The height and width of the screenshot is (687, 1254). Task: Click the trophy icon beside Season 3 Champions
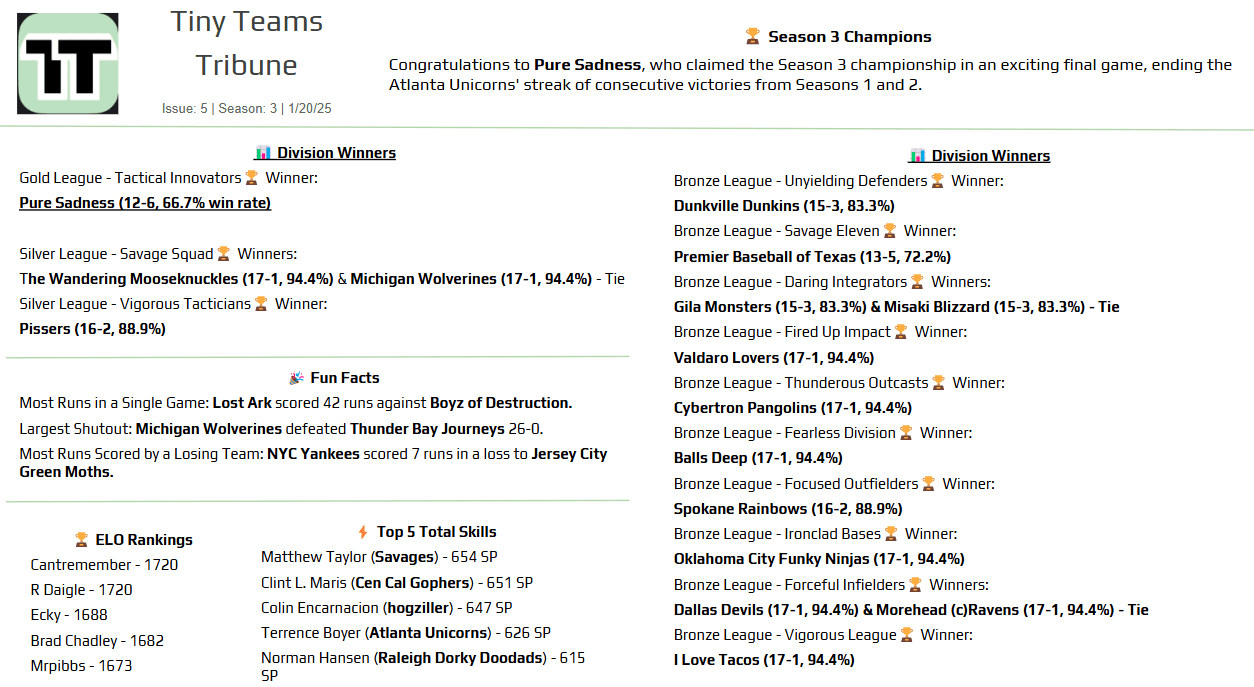[753, 37]
